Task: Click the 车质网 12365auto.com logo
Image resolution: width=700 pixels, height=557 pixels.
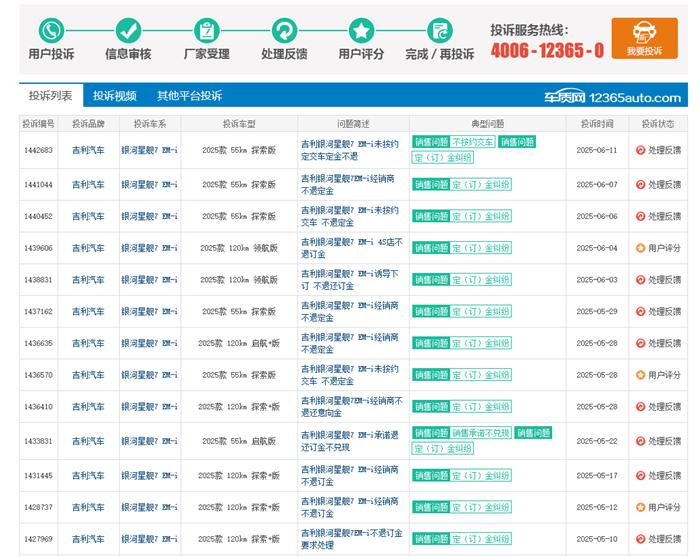Action: point(612,97)
